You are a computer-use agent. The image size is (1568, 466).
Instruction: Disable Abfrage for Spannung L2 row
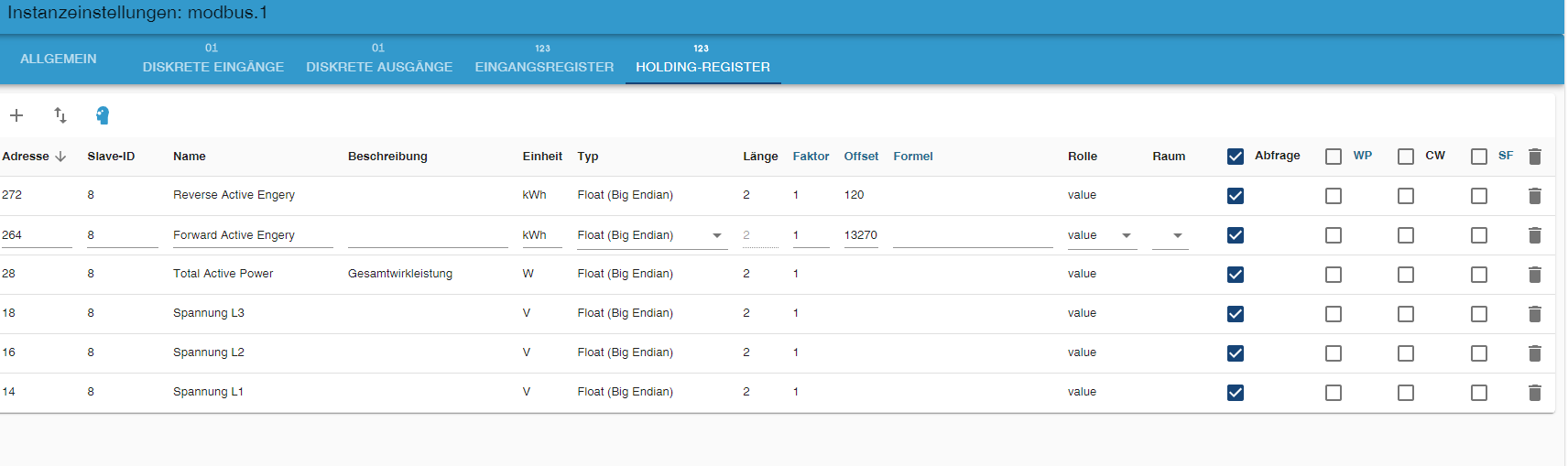click(1236, 353)
